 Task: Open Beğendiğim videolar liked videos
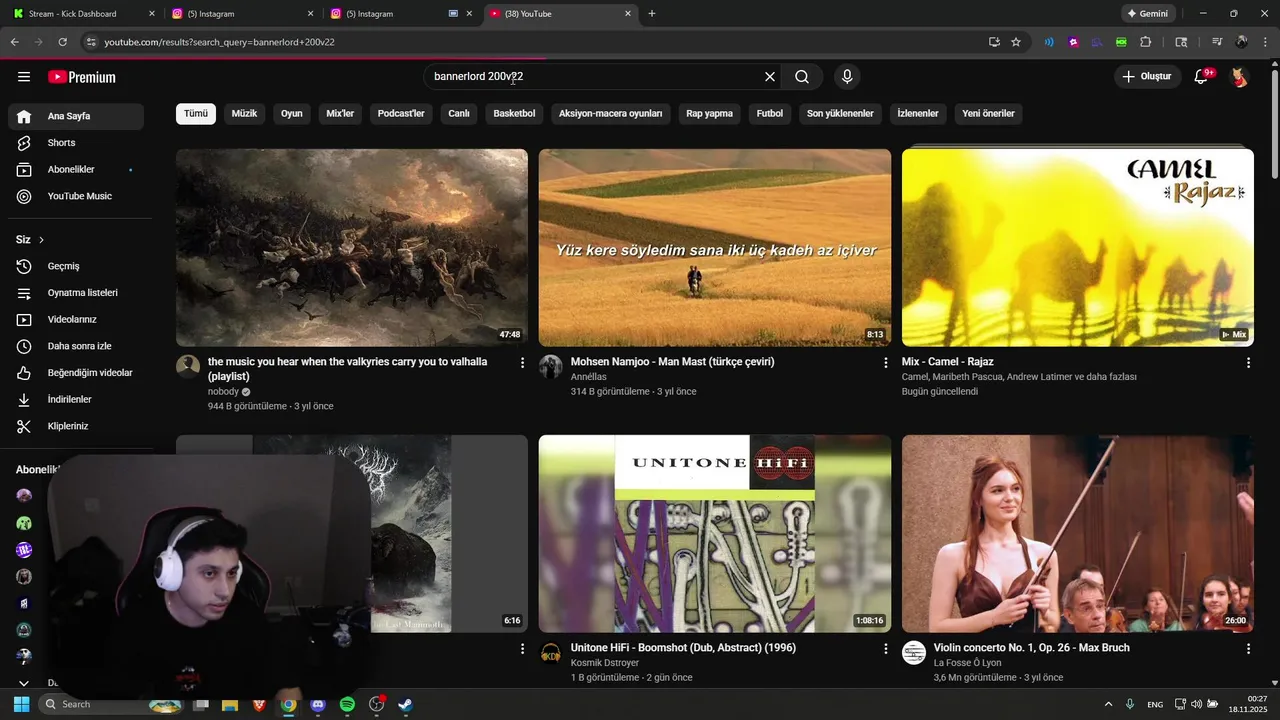[x=76, y=373]
